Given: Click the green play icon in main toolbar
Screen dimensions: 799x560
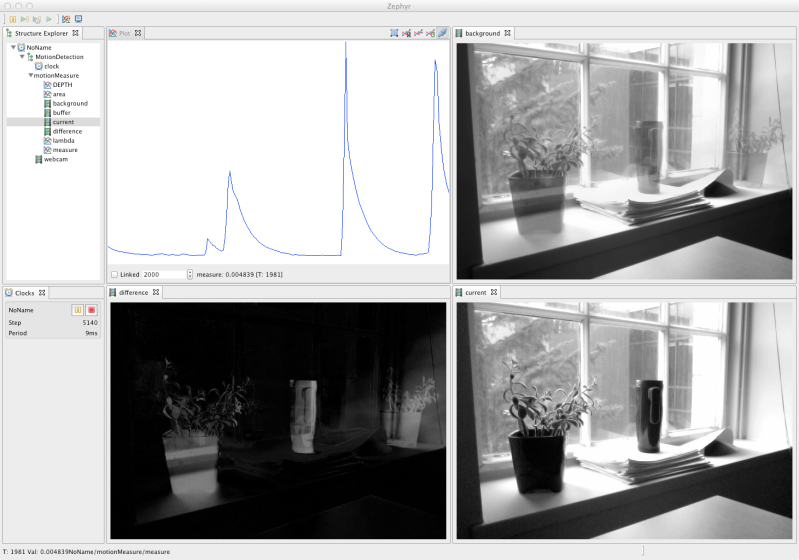Looking at the screenshot, I should 49,19.
